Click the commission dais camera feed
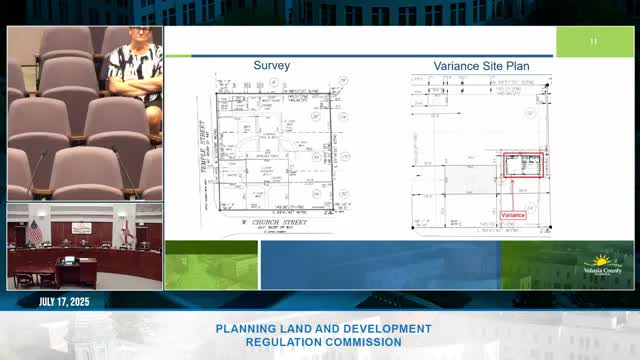The height and width of the screenshot is (360, 640). (85, 247)
